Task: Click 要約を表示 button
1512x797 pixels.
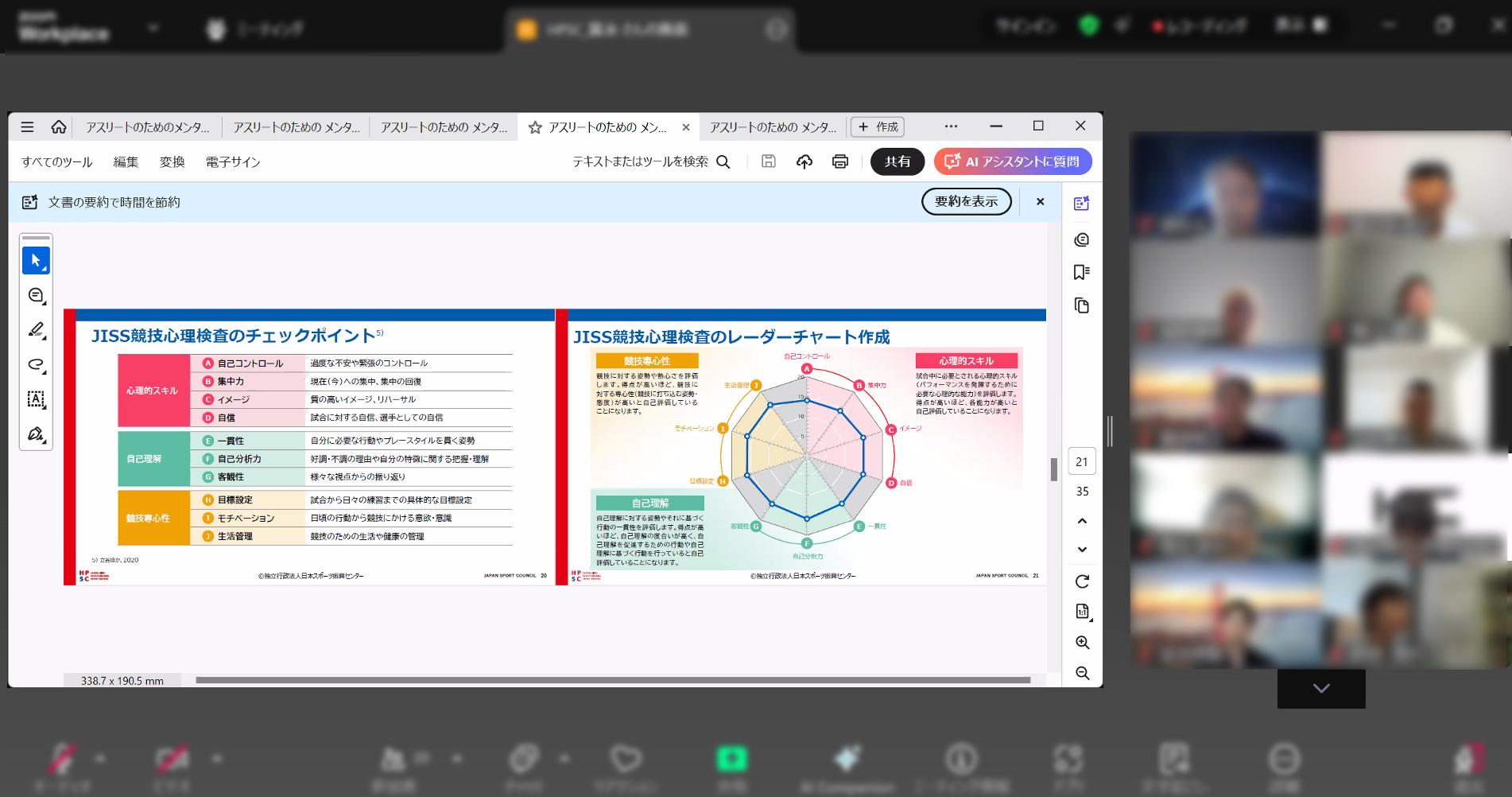Action: tap(967, 202)
